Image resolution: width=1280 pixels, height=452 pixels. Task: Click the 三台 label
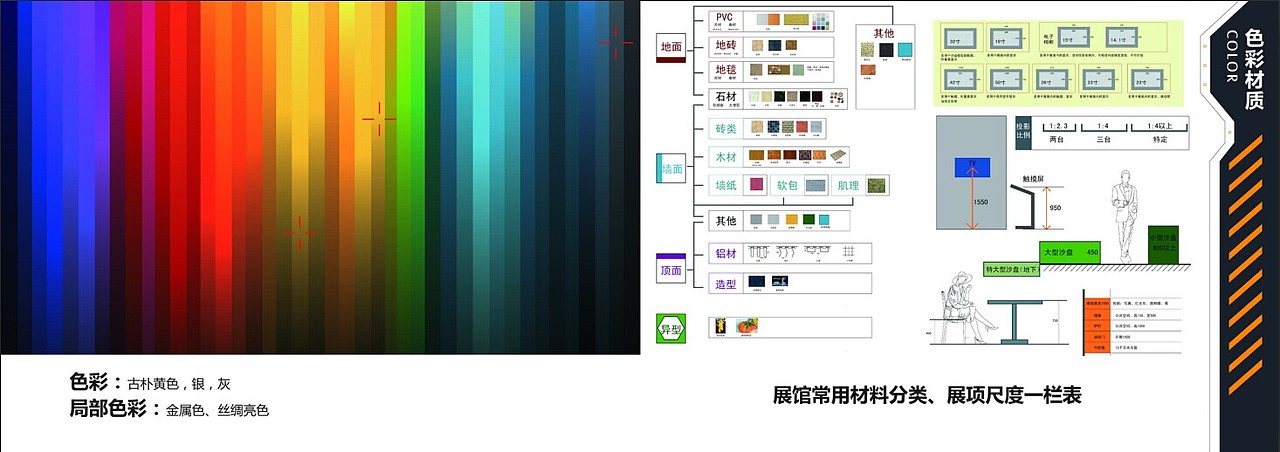pyautogui.click(x=1104, y=140)
